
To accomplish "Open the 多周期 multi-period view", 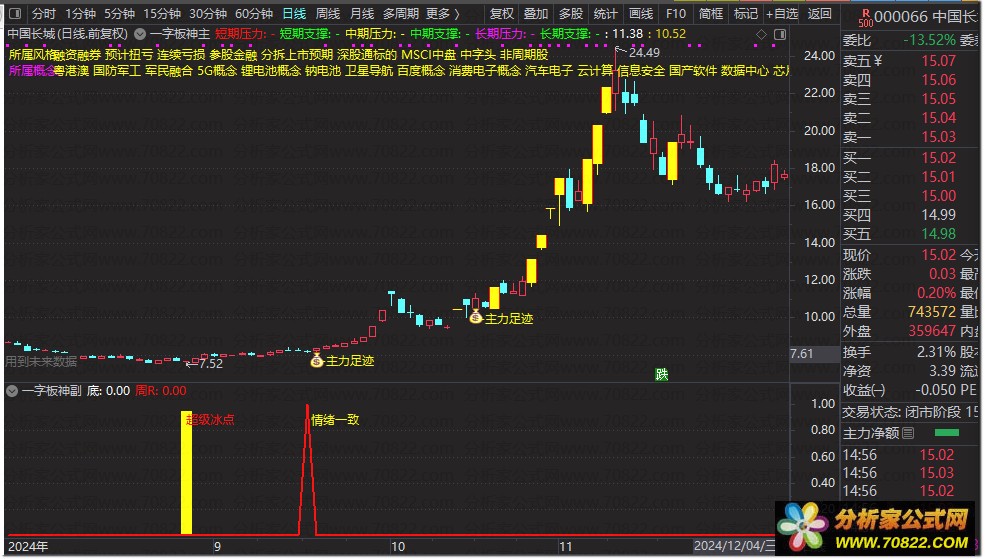I will pyautogui.click(x=401, y=13).
